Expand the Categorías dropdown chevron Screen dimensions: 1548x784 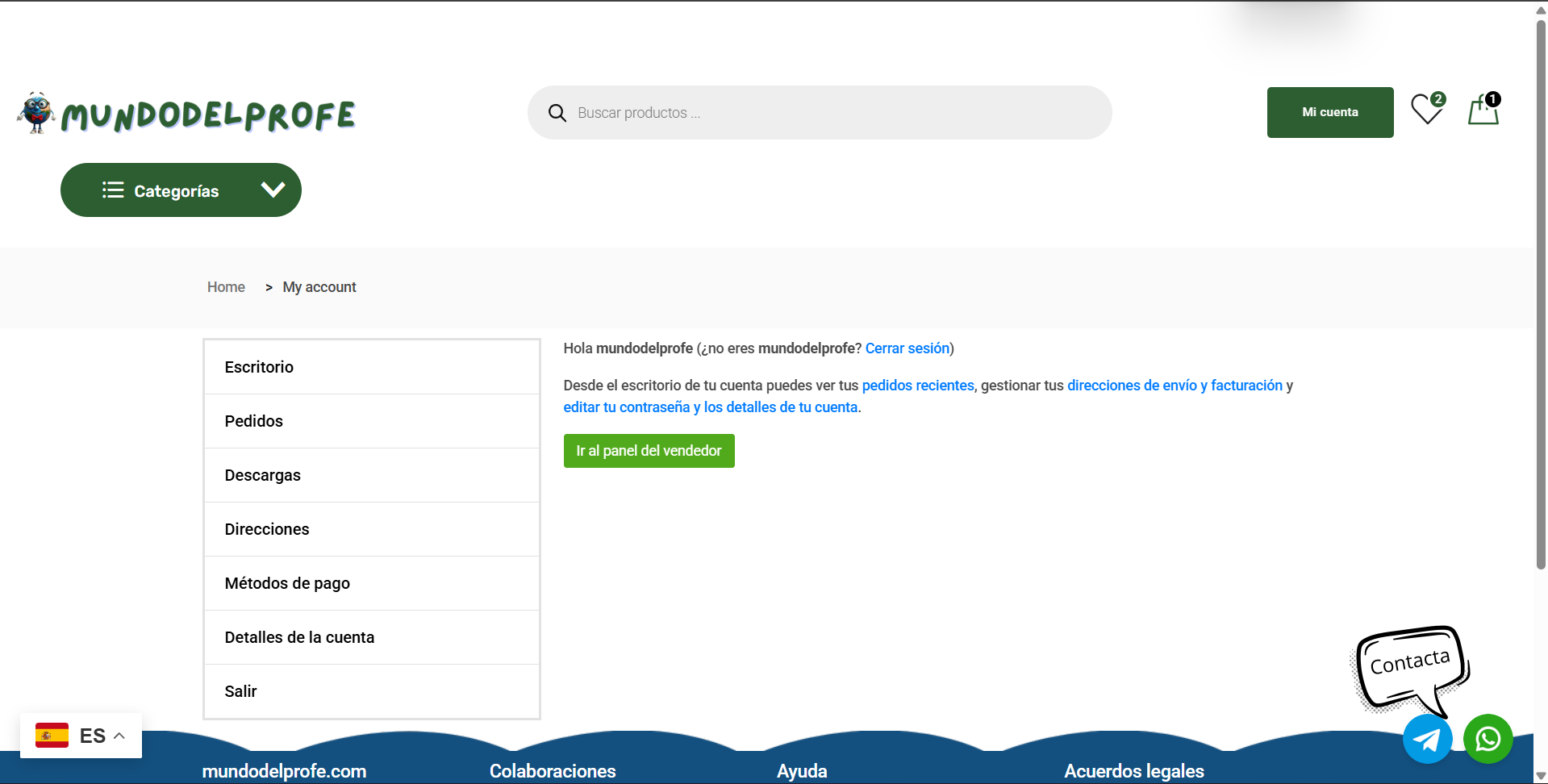pos(273,190)
